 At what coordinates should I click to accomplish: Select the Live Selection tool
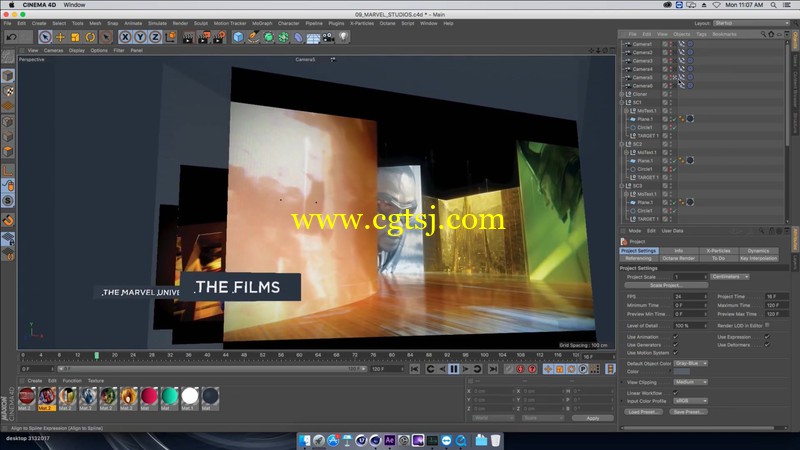point(45,37)
